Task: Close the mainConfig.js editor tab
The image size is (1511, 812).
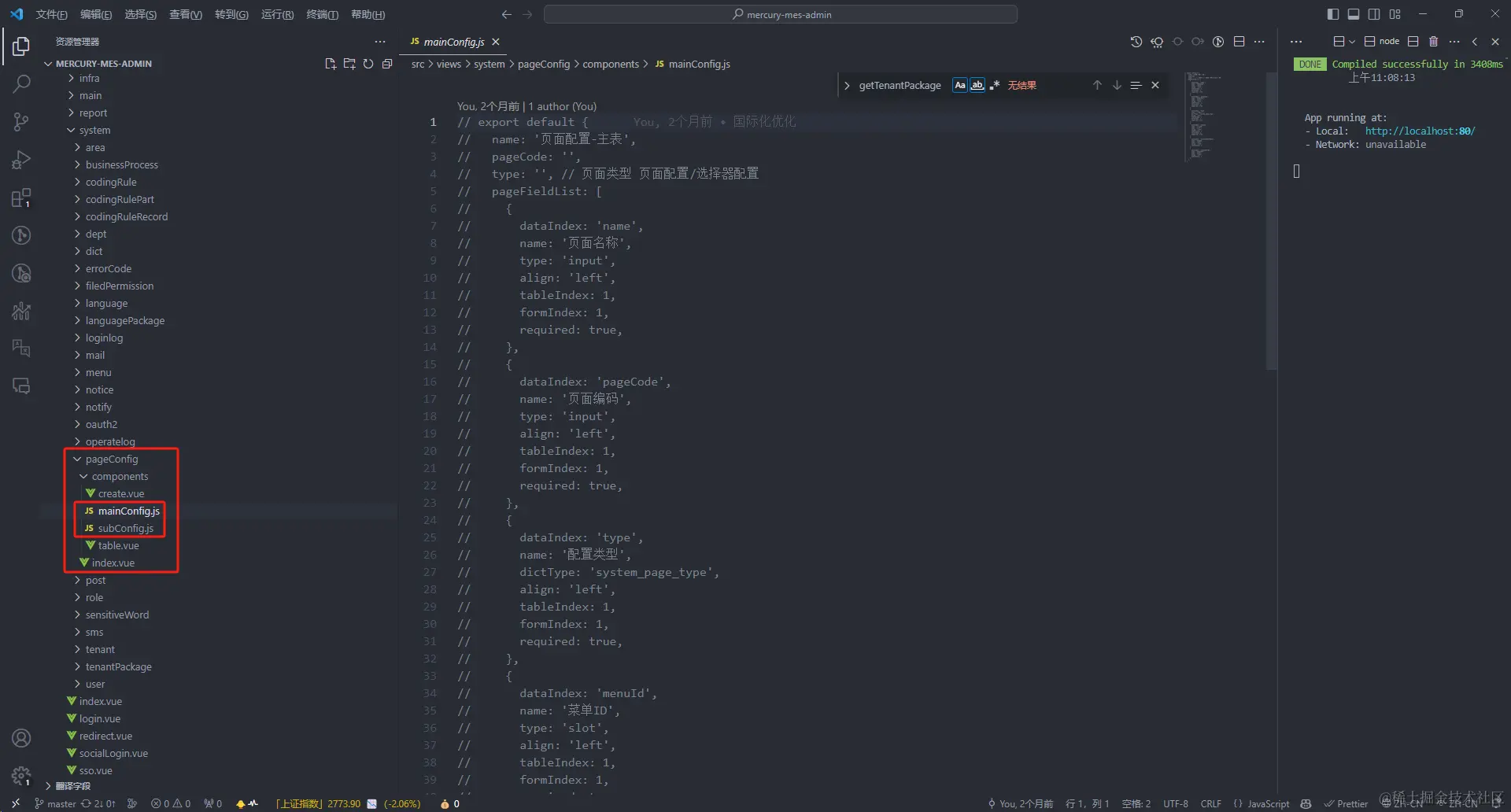Action: (x=495, y=42)
